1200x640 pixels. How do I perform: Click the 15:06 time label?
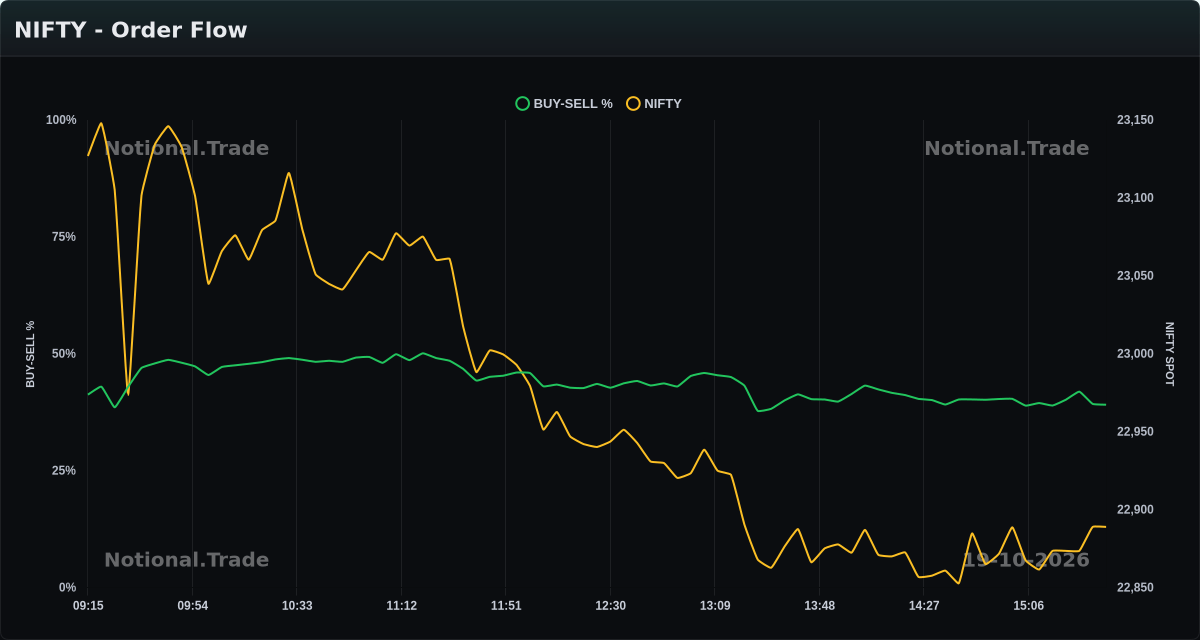[x=1028, y=606]
